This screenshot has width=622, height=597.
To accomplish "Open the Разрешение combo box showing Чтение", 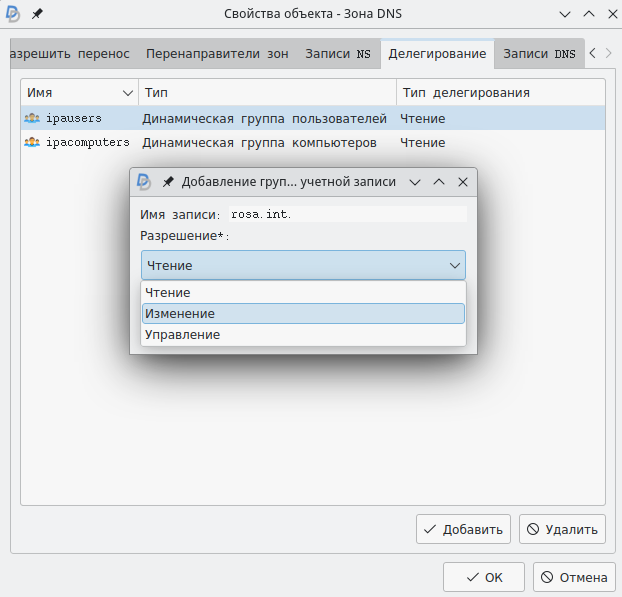I will 303,265.
